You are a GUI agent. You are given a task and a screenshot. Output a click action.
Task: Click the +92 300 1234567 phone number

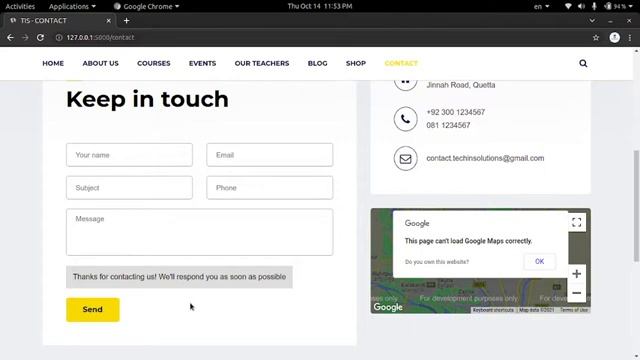pos(456,112)
